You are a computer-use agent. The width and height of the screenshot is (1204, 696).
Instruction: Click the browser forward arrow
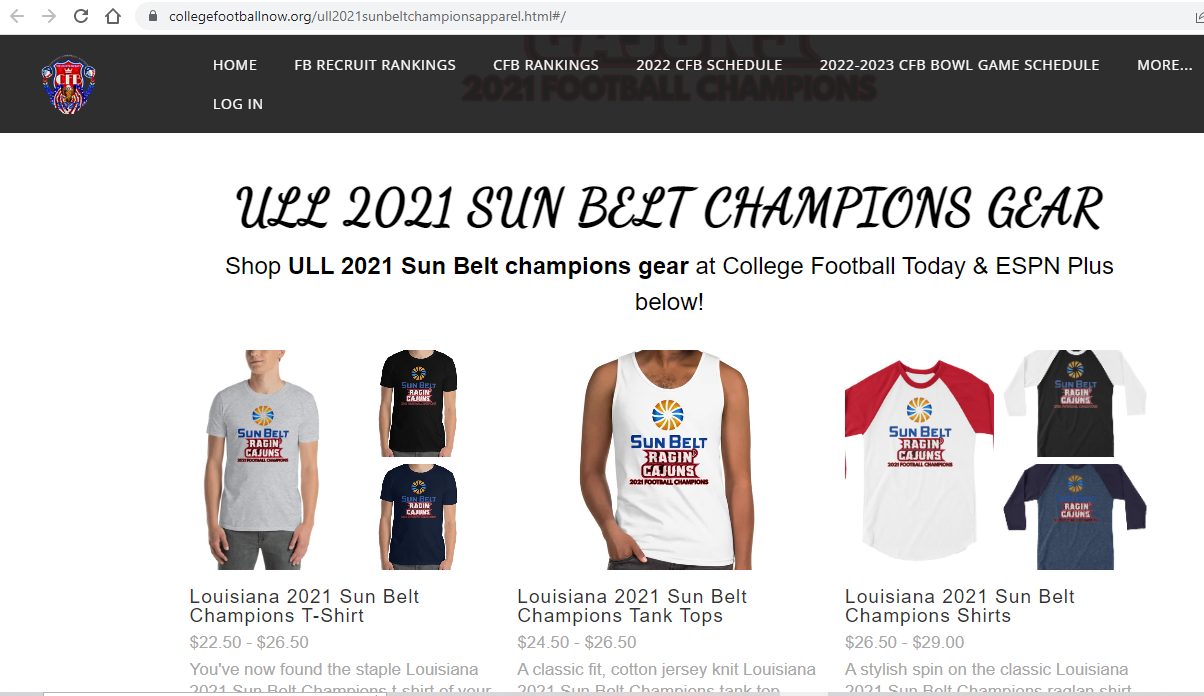[x=48, y=16]
